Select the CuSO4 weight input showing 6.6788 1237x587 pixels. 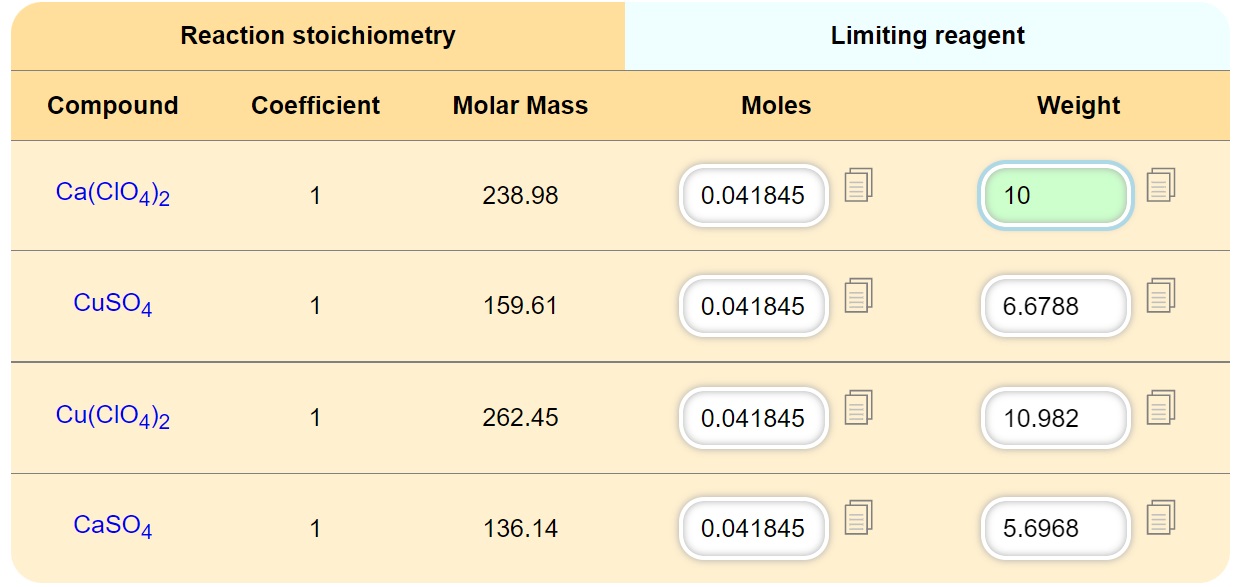(x=1055, y=306)
